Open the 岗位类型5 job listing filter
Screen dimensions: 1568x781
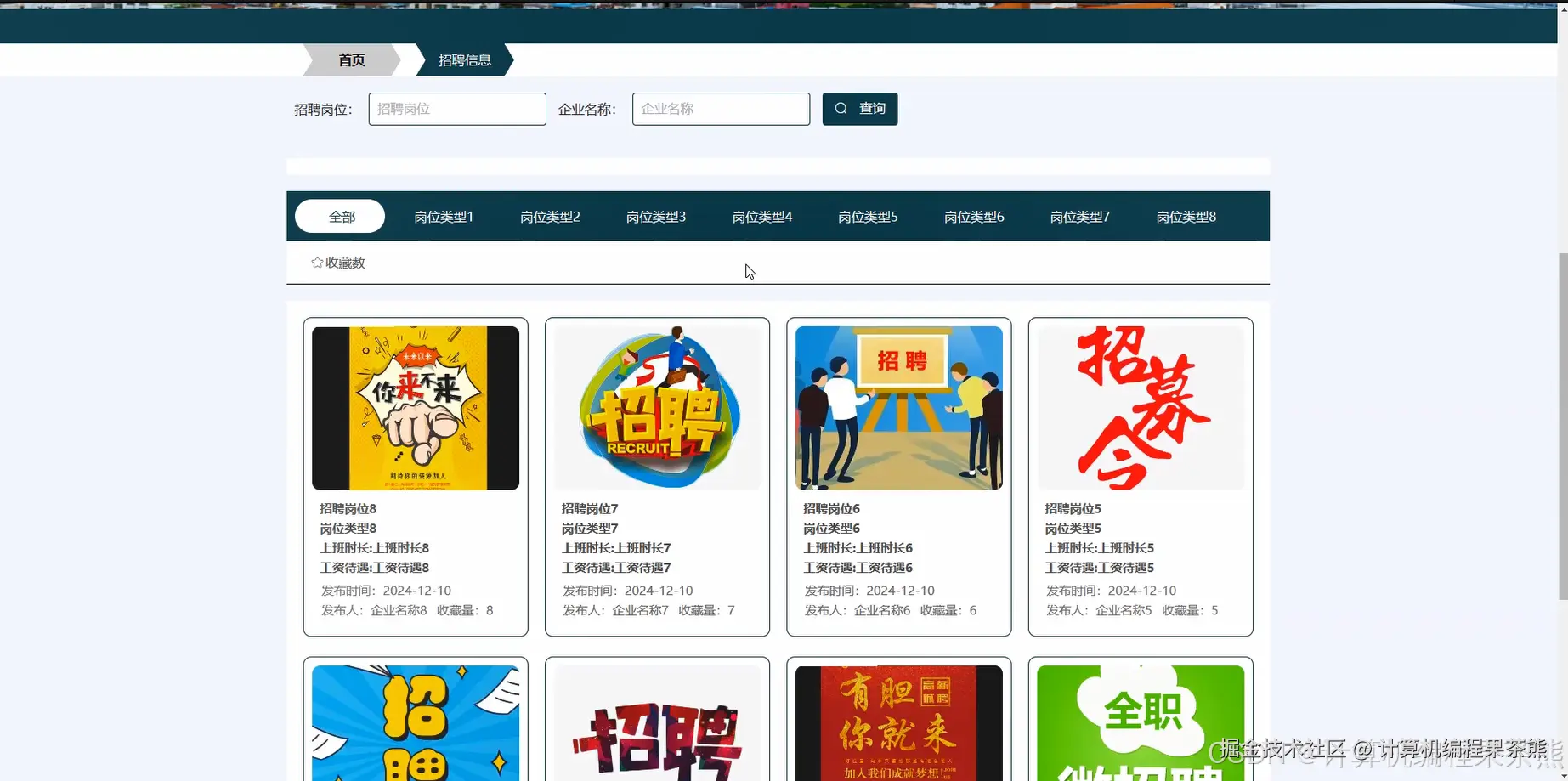(x=868, y=216)
